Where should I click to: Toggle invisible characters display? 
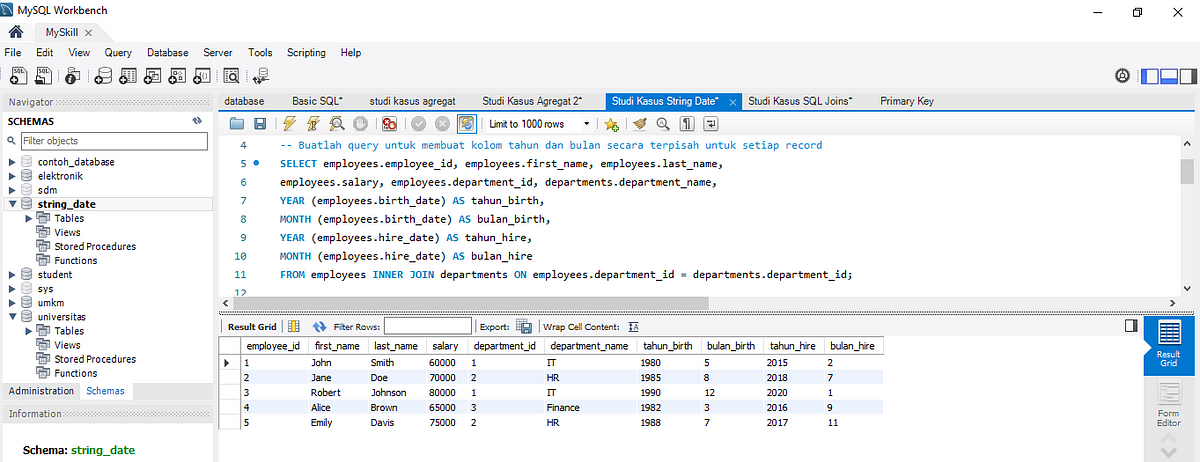pyautogui.click(x=688, y=124)
